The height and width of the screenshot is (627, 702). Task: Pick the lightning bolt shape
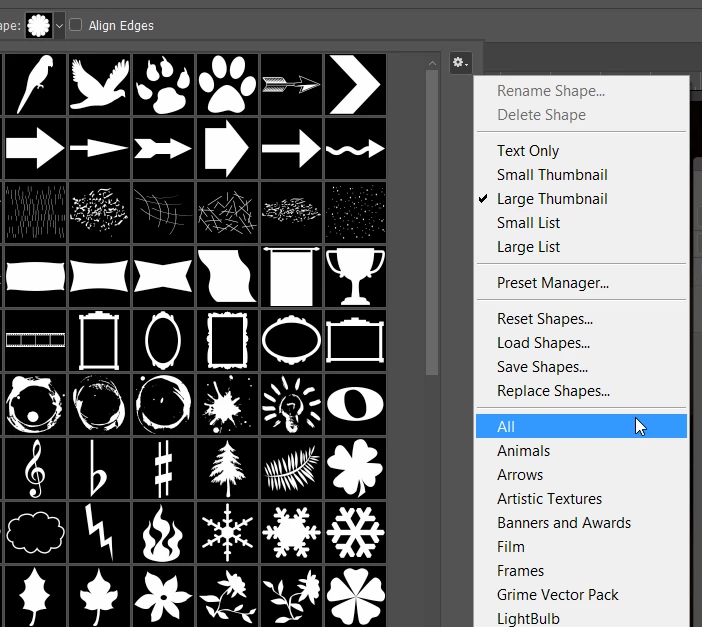(x=99, y=533)
